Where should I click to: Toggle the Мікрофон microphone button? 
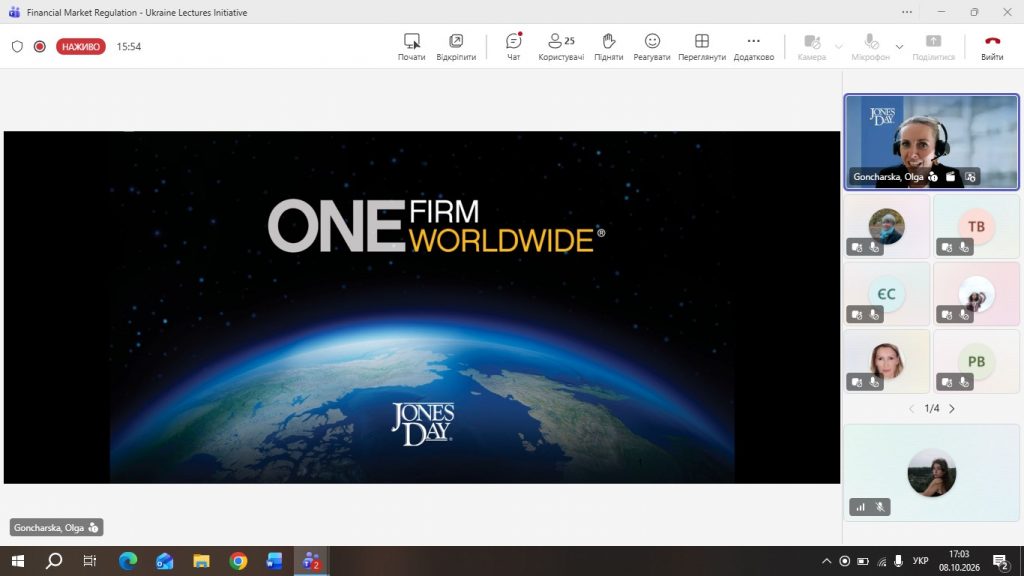(871, 47)
